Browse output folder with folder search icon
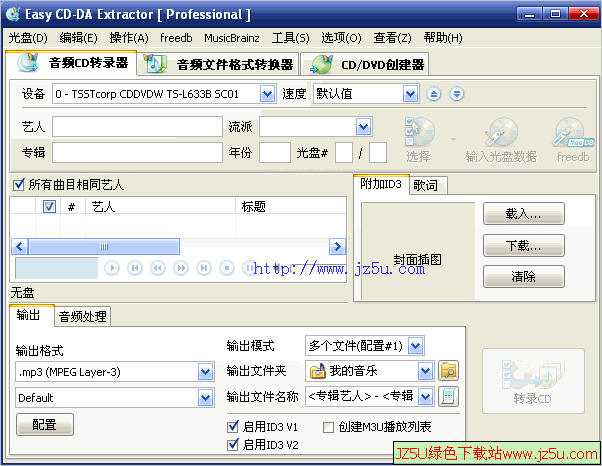The width and height of the screenshot is (602, 466). [448, 371]
